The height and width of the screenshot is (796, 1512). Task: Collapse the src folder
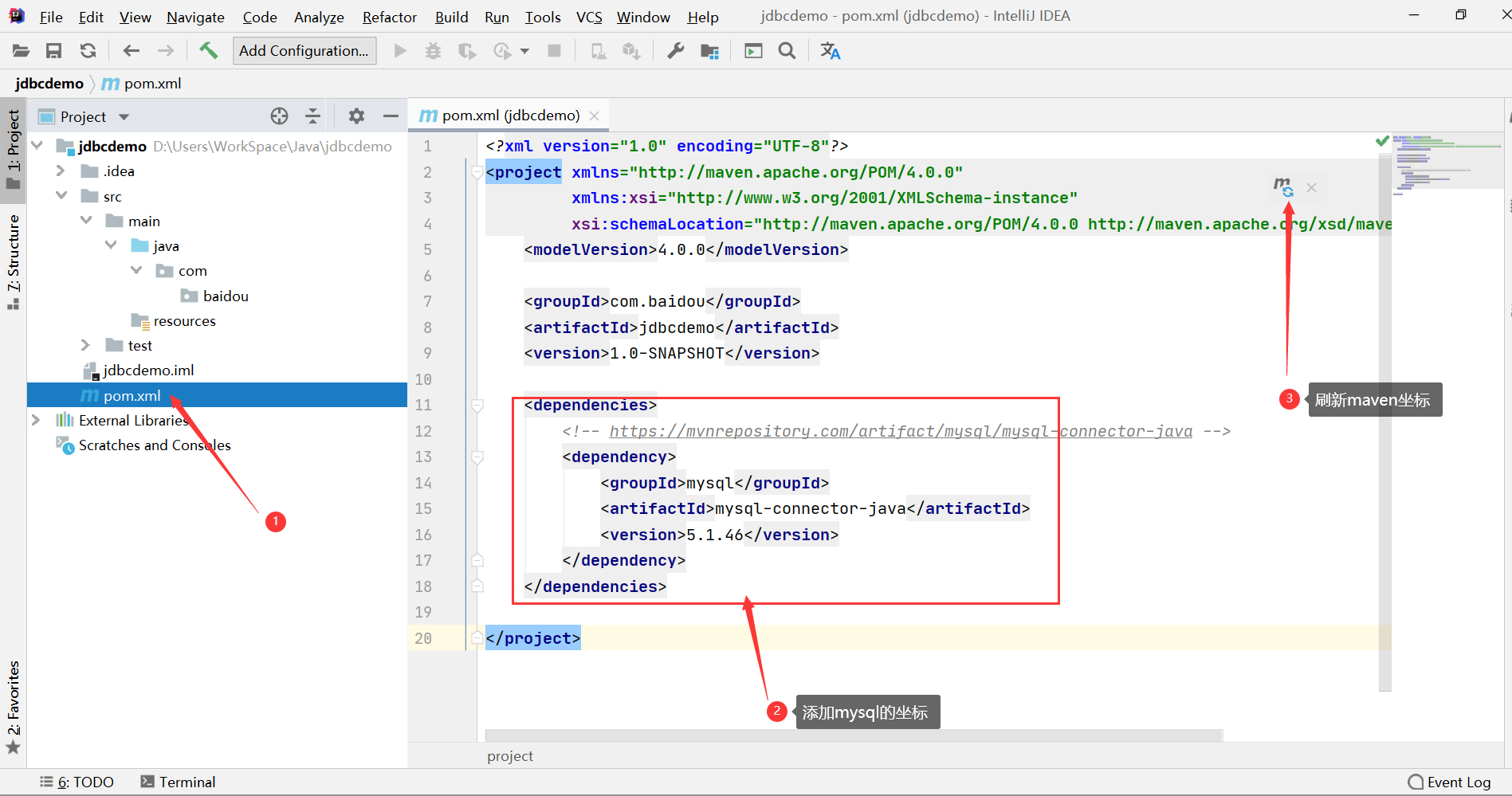coord(61,196)
